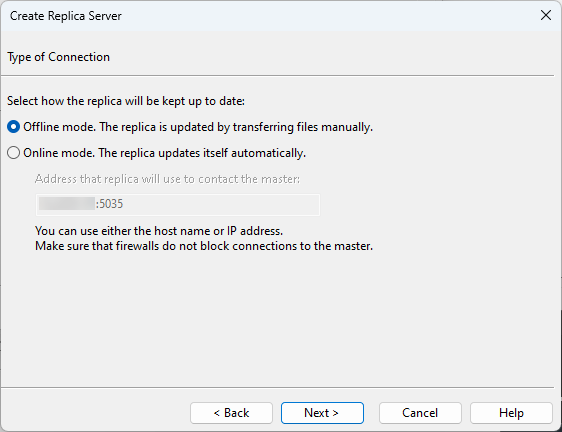Select the Online mode radio button
The image size is (562, 432).
point(13,153)
